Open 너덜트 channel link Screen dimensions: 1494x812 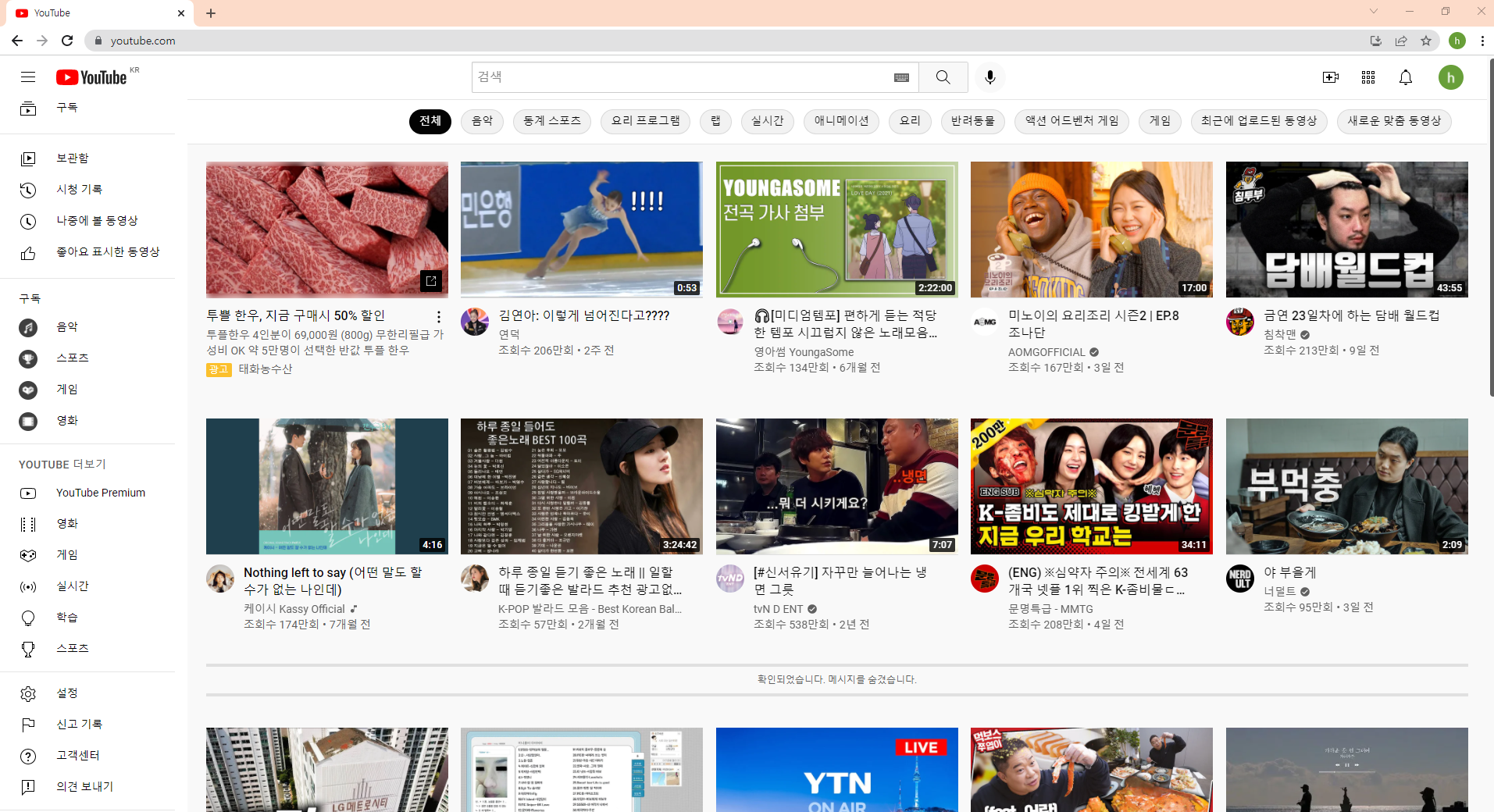(1280, 591)
